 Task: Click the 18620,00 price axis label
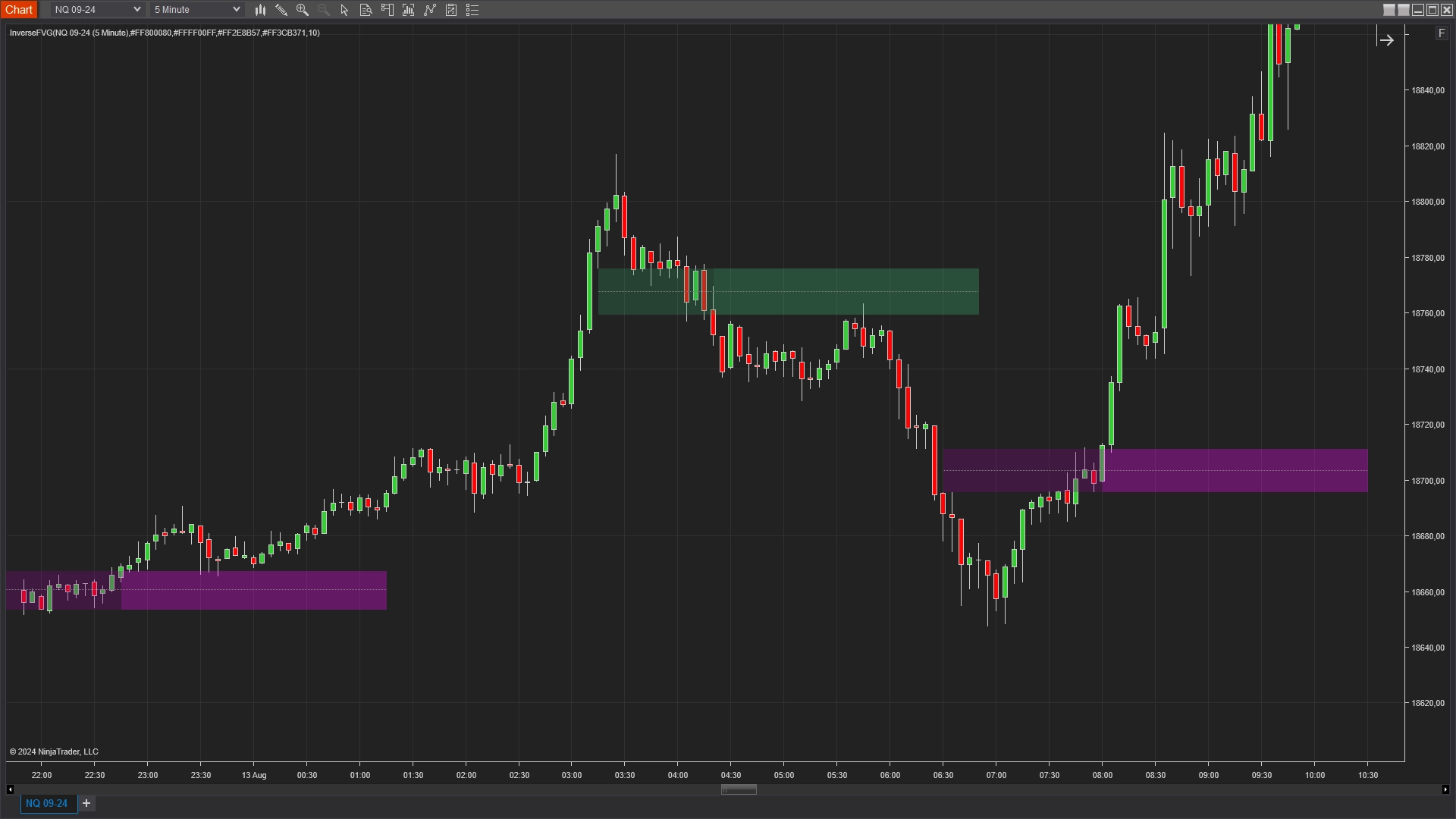[x=1427, y=703]
